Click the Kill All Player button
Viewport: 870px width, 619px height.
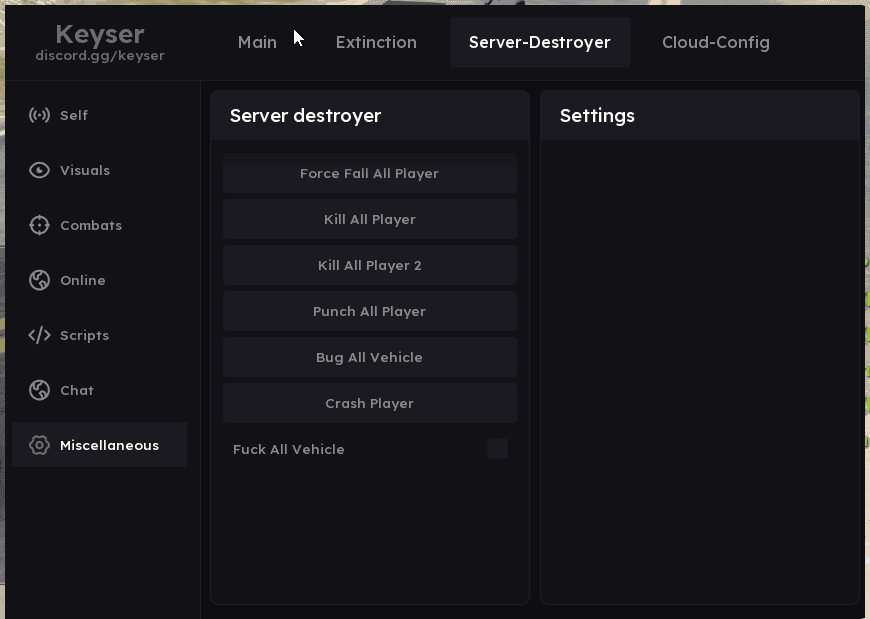pyautogui.click(x=369, y=219)
